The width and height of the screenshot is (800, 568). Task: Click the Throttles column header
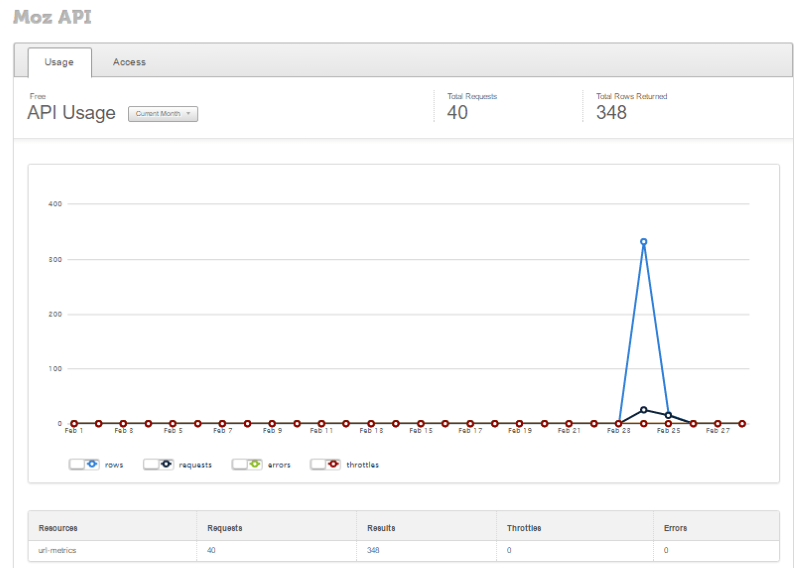point(524,528)
